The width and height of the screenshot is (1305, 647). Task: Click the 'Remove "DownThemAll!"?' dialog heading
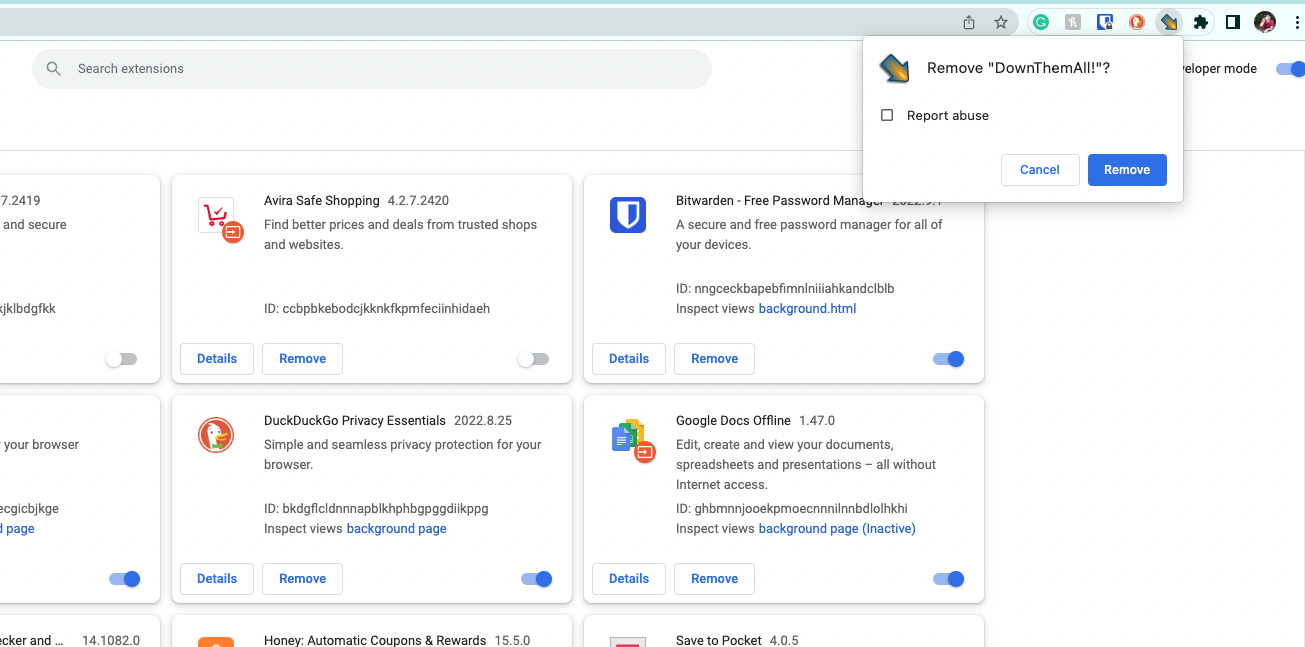pyautogui.click(x=1018, y=68)
